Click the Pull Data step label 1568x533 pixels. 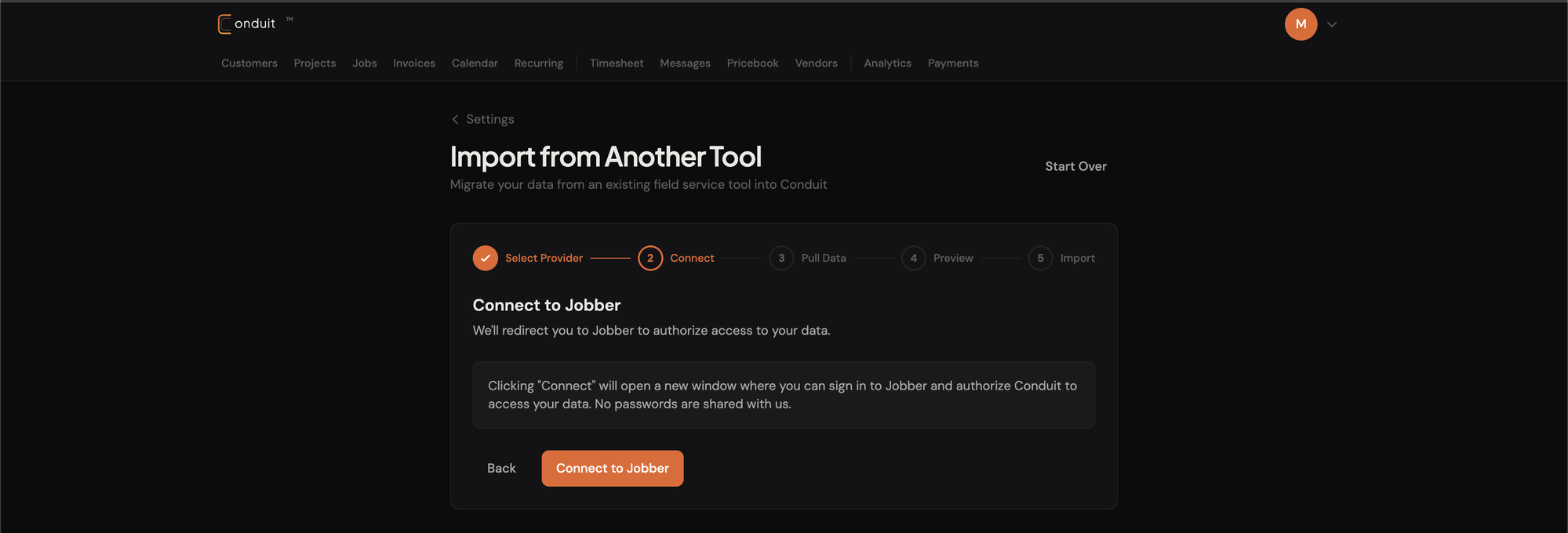824,258
